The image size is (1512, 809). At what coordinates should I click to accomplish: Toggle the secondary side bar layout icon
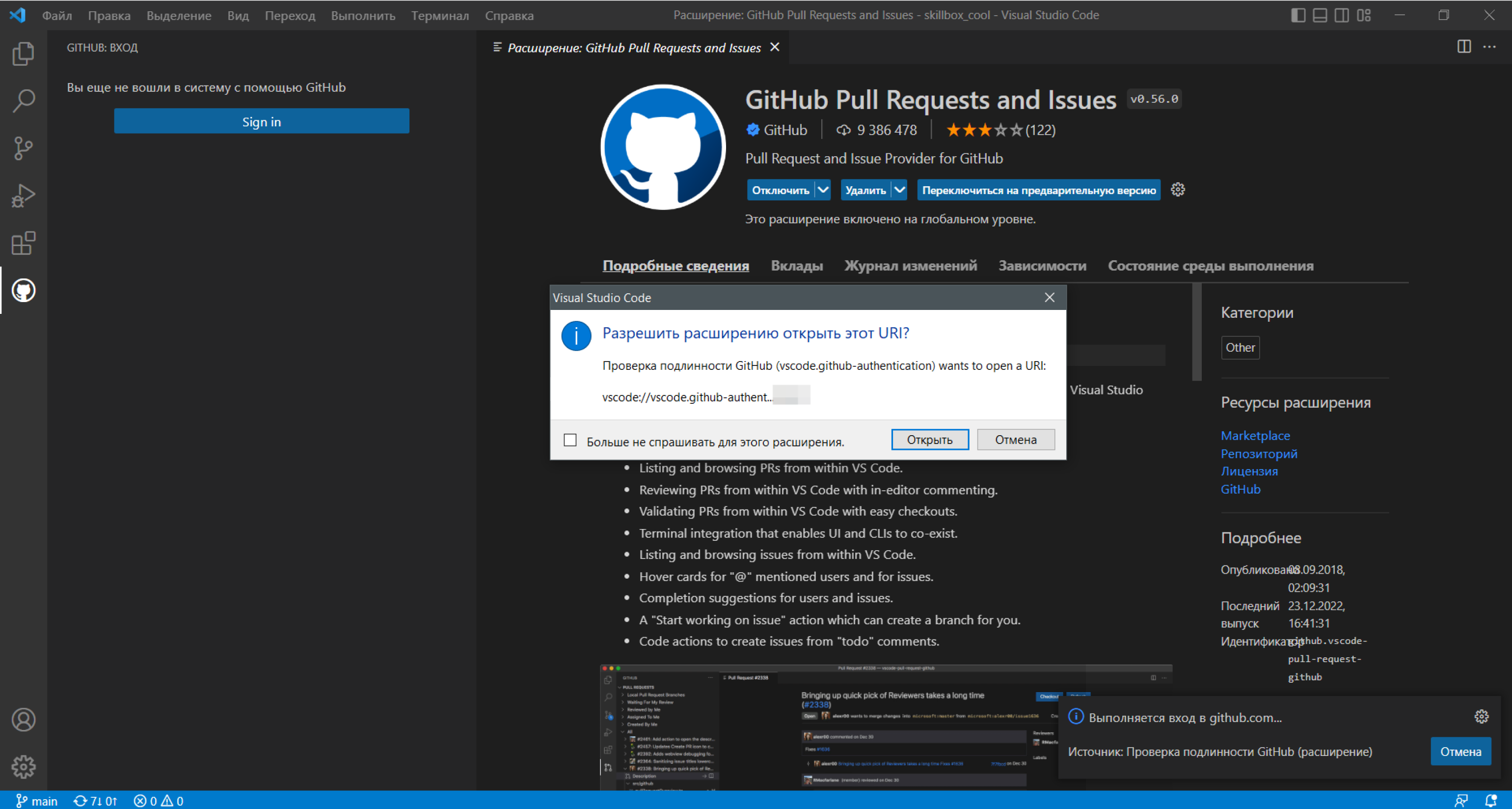click(1342, 15)
